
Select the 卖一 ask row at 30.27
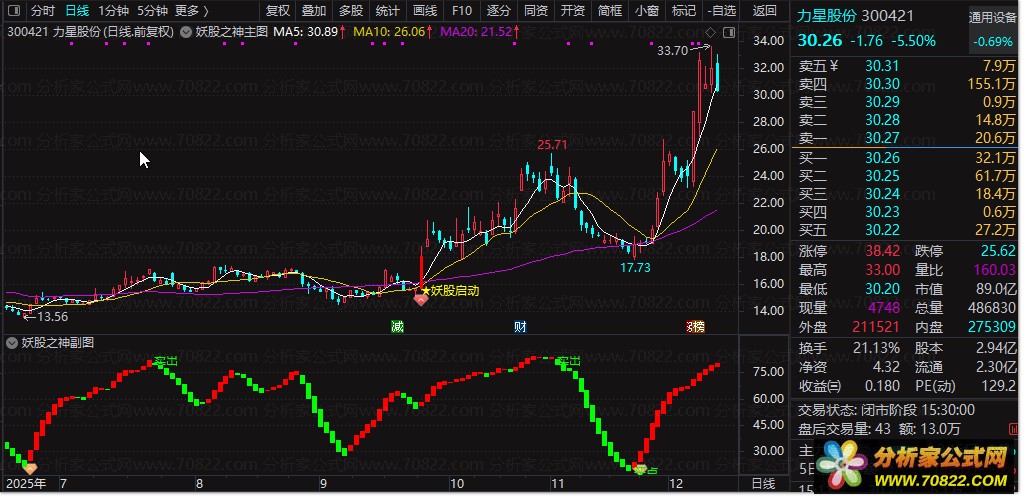906,138
